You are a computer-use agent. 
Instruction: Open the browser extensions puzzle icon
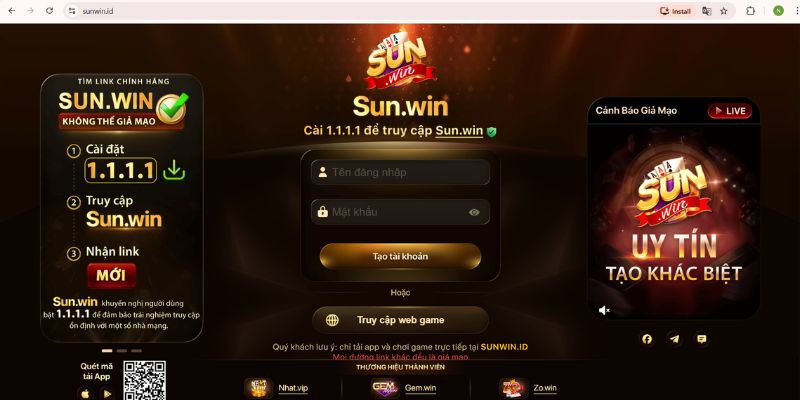(751, 11)
